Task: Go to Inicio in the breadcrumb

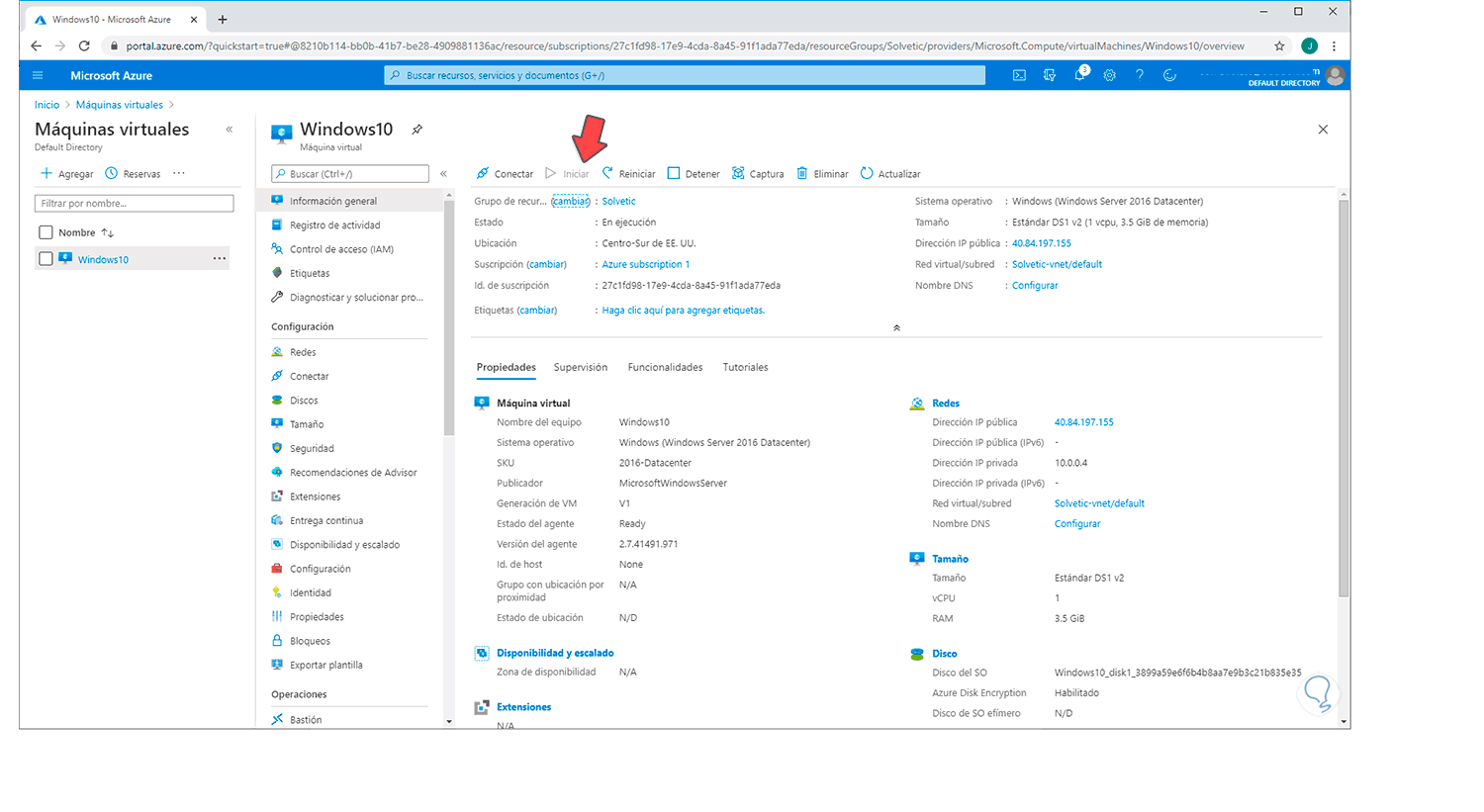Action: click(x=46, y=105)
